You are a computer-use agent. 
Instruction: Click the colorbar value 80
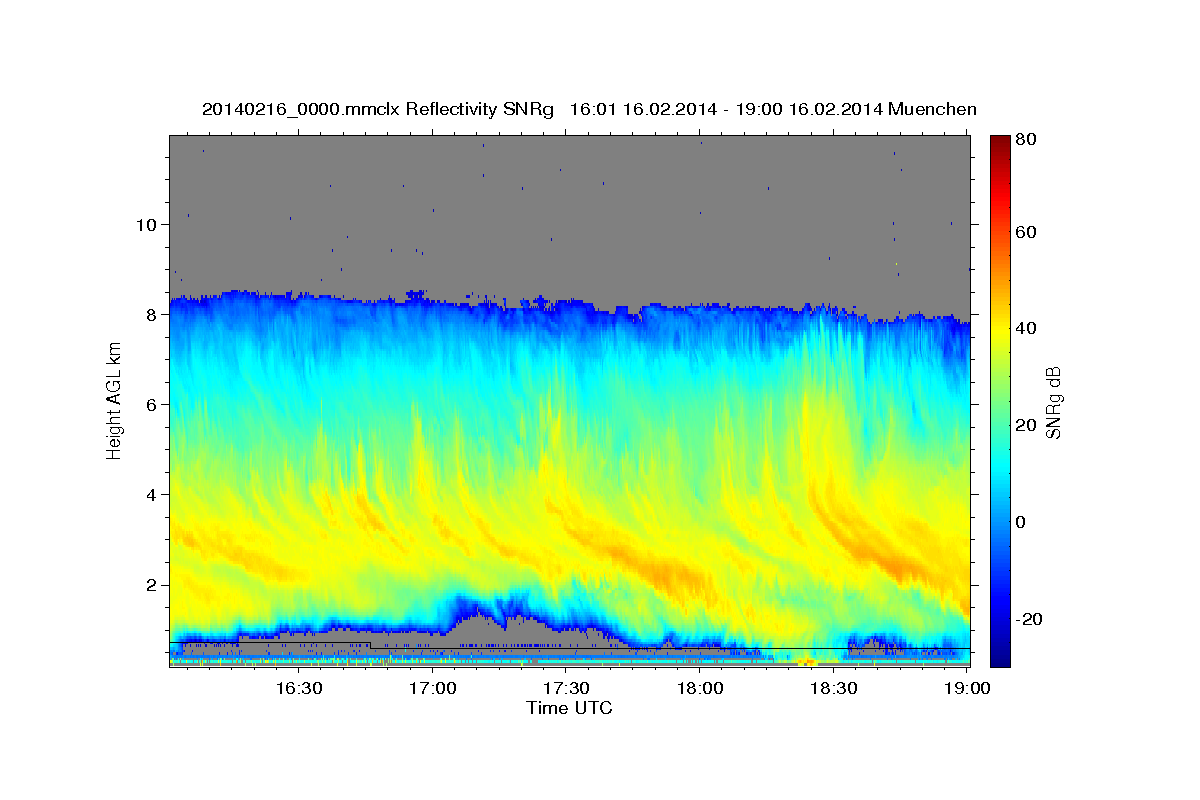(1028, 139)
